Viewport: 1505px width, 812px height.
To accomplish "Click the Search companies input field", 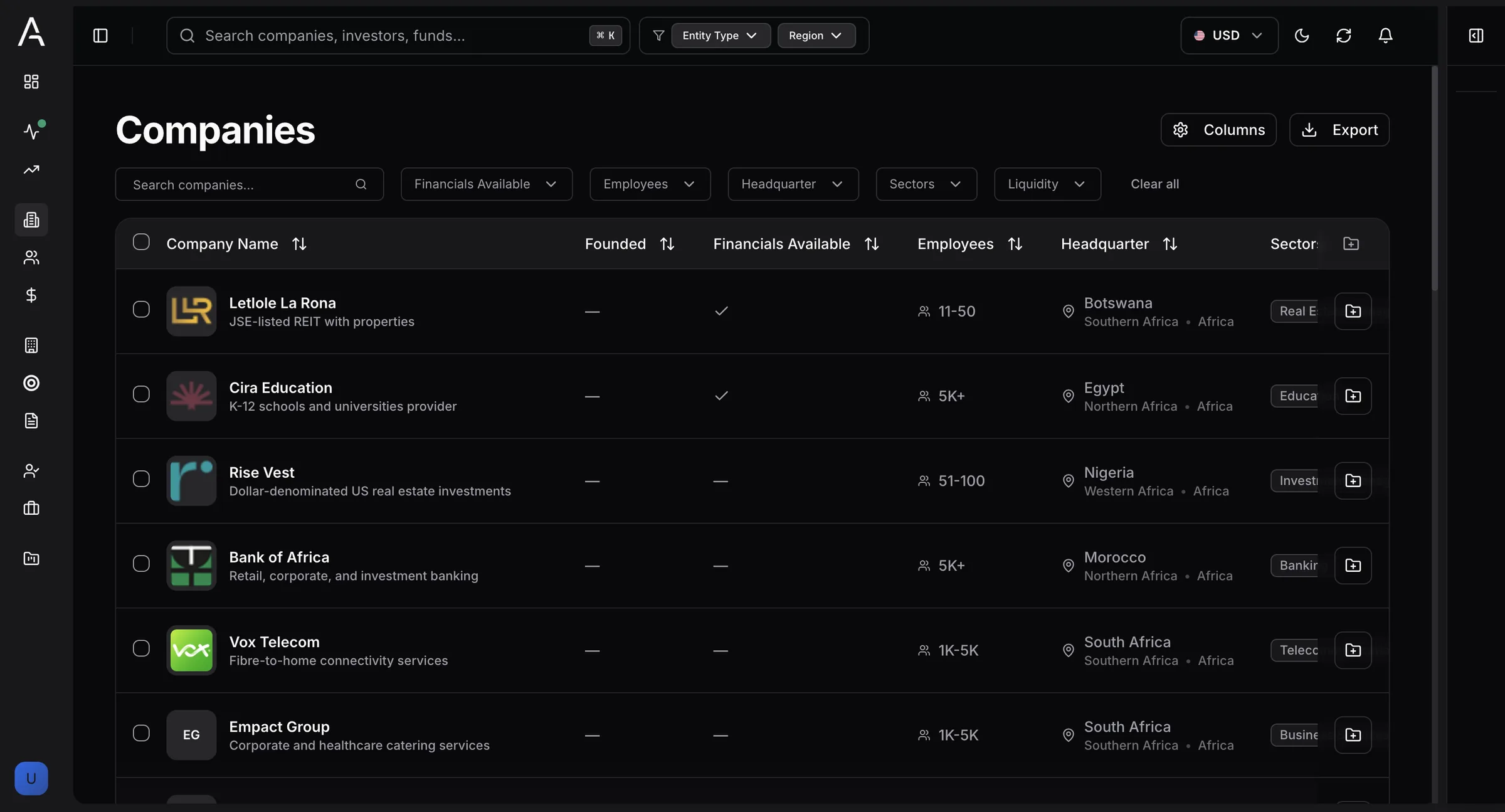I will point(250,184).
